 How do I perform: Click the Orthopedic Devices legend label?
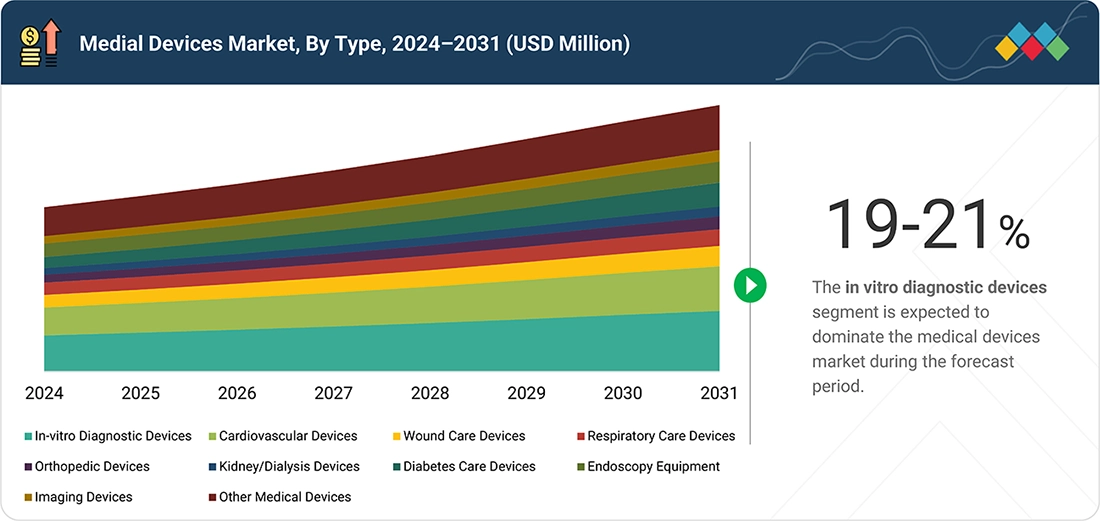(92, 466)
